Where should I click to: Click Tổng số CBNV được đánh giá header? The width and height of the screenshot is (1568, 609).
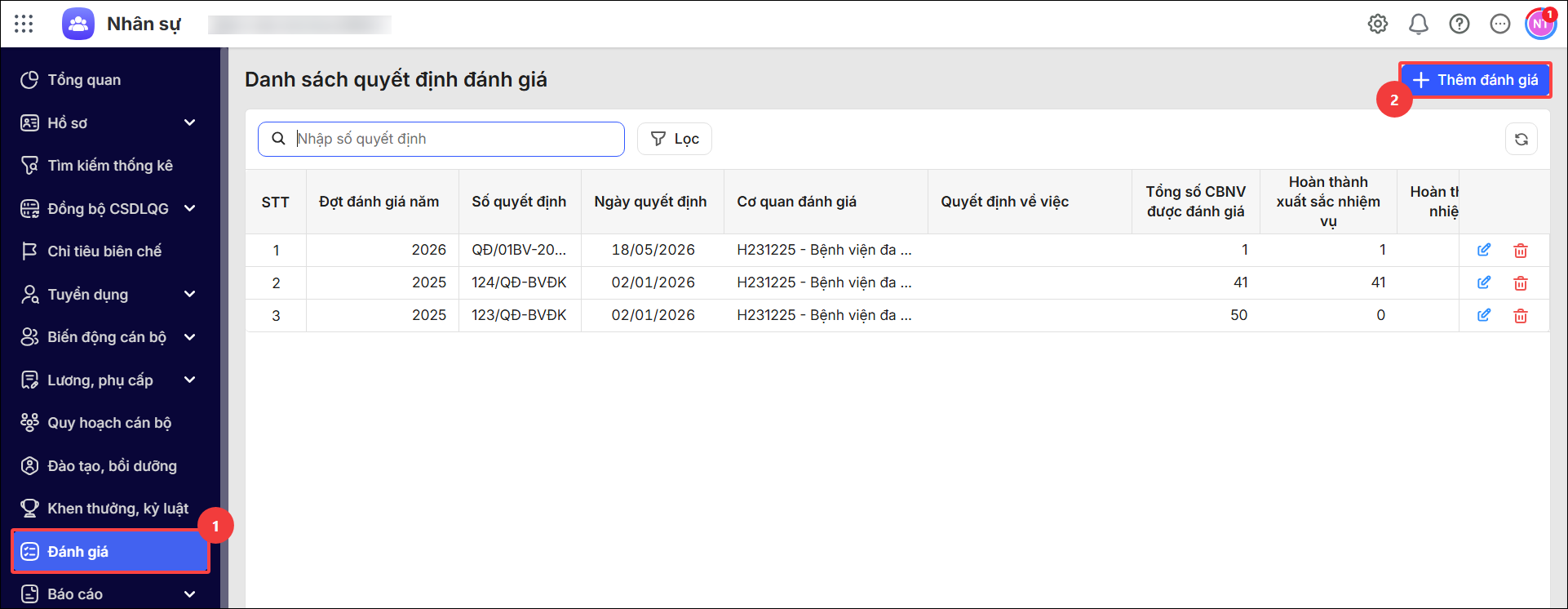[x=1196, y=202]
